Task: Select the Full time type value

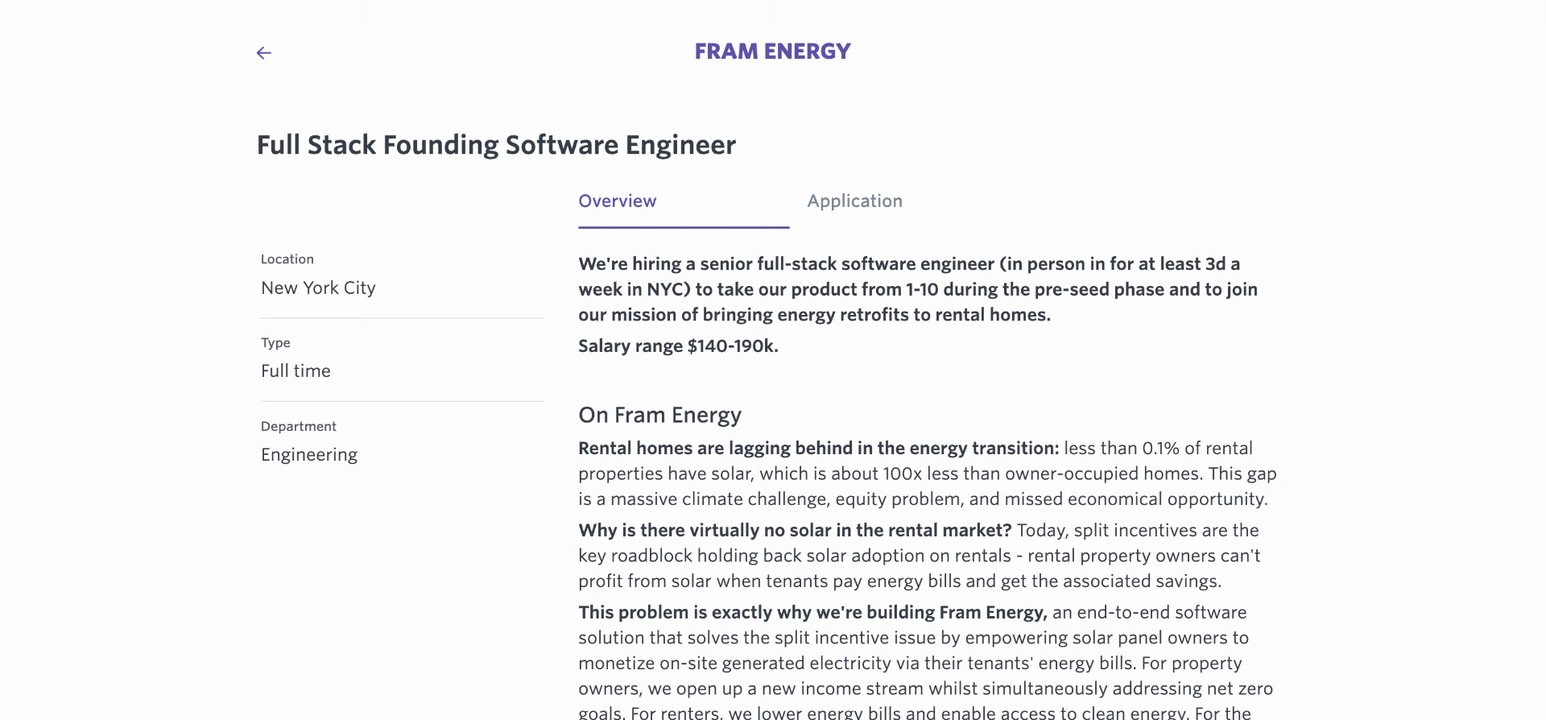Action: [x=295, y=371]
